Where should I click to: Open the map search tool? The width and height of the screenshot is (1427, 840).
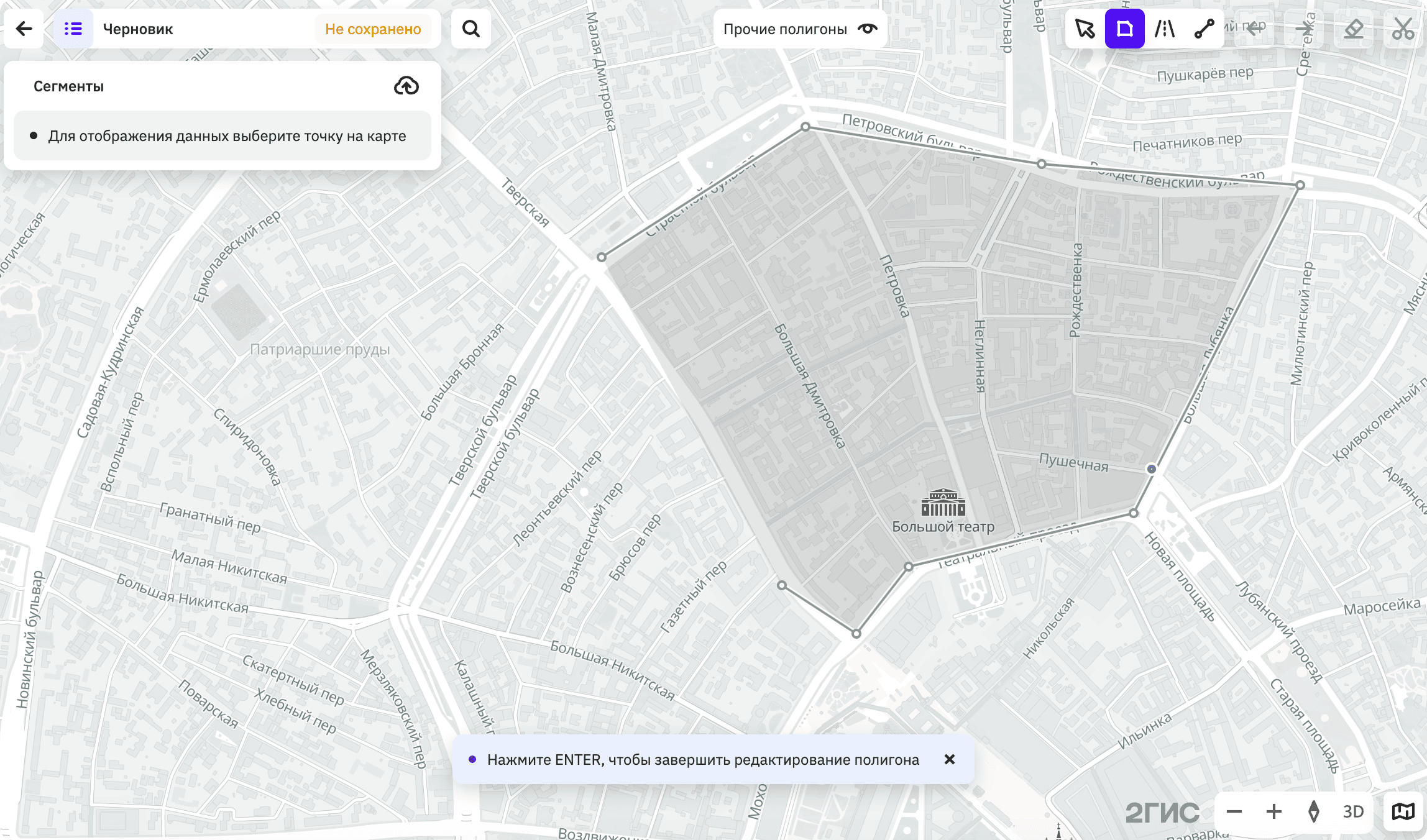(x=471, y=29)
